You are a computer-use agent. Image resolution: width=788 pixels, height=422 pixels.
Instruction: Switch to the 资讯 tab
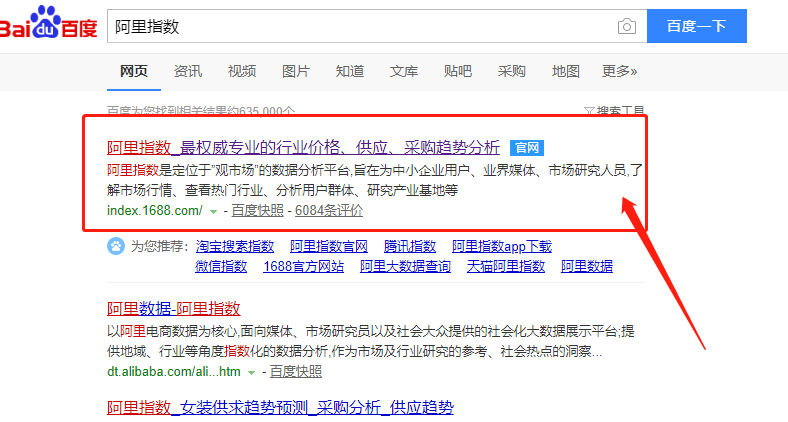188,71
